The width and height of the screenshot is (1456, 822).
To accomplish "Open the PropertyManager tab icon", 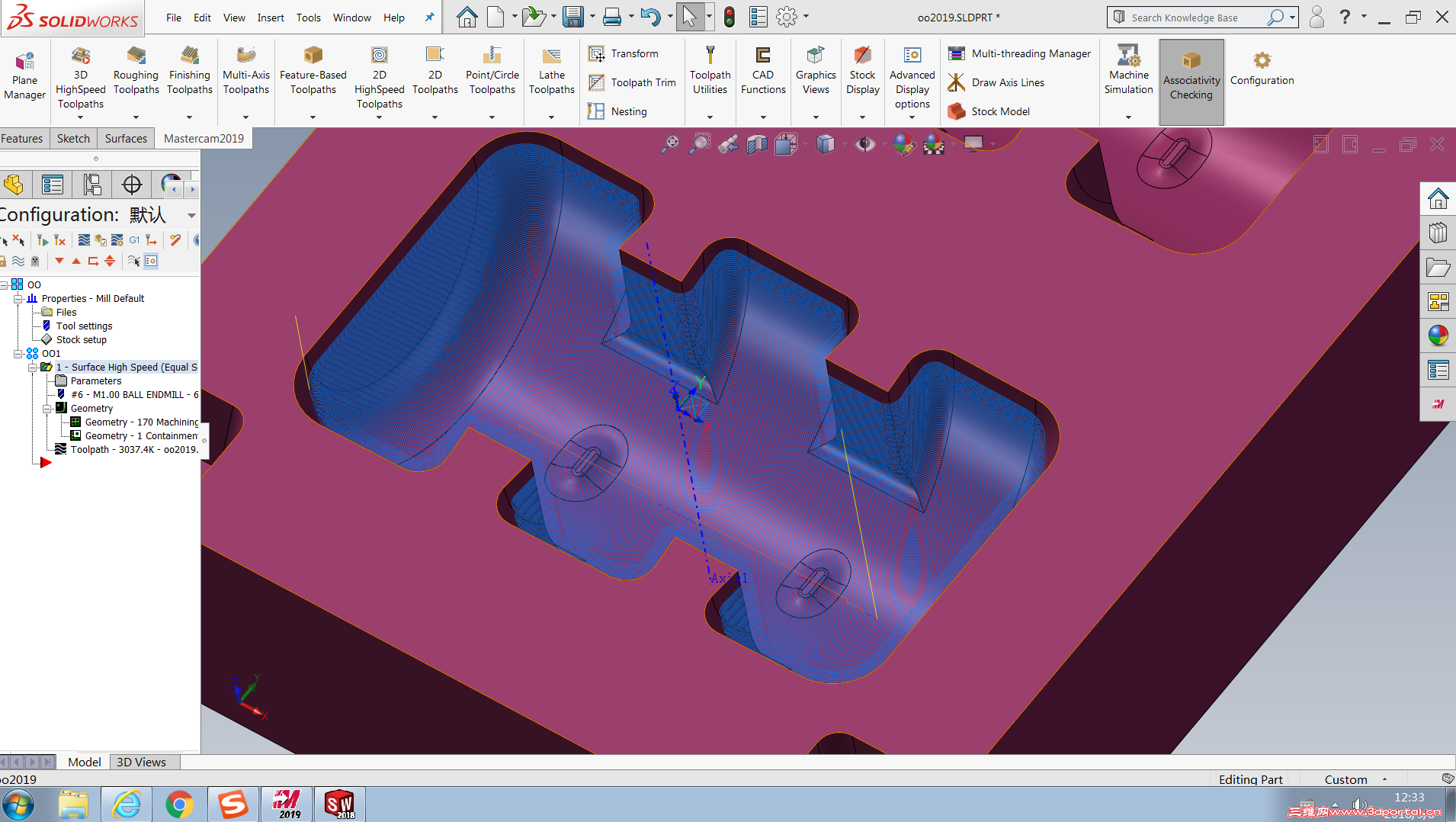I will tap(53, 185).
